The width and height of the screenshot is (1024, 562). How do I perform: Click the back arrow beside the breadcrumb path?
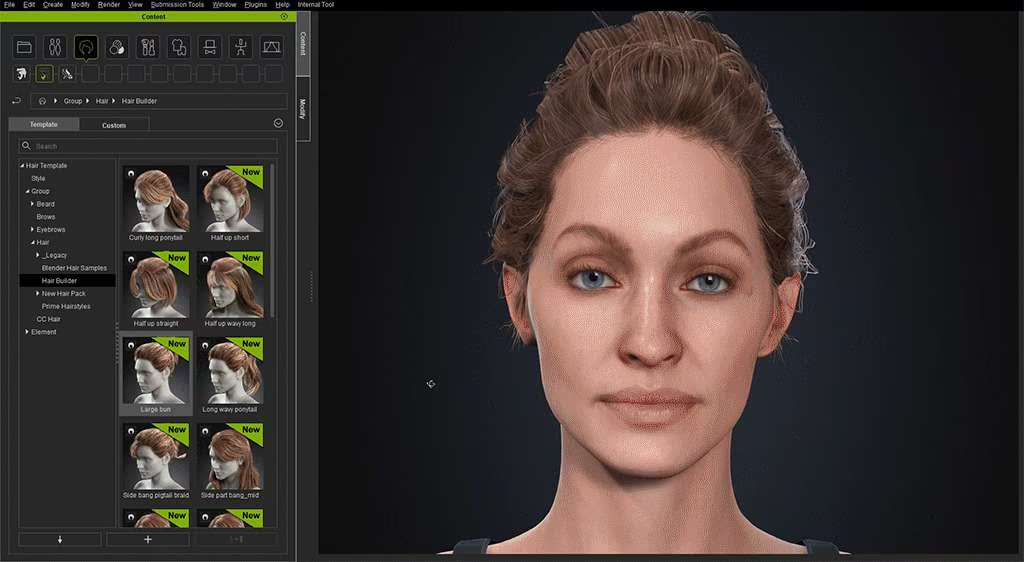tap(17, 101)
